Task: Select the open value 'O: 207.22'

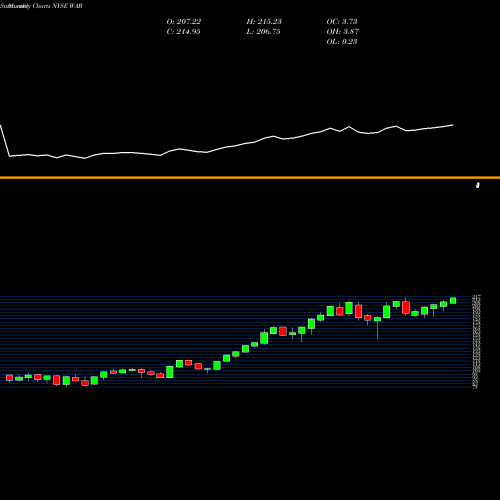Action: click(184, 22)
